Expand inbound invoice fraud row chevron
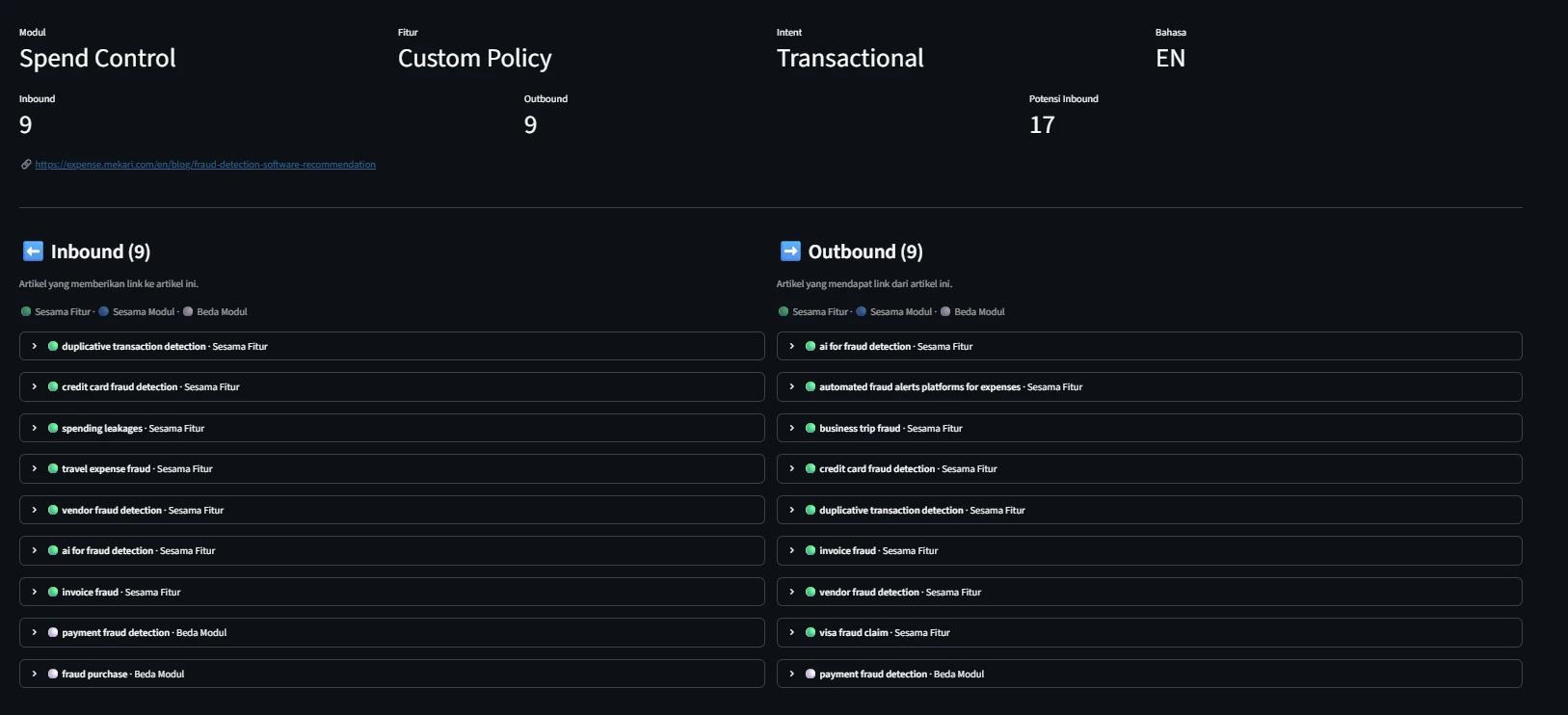This screenshot has height=715, width=1568. 35,592
